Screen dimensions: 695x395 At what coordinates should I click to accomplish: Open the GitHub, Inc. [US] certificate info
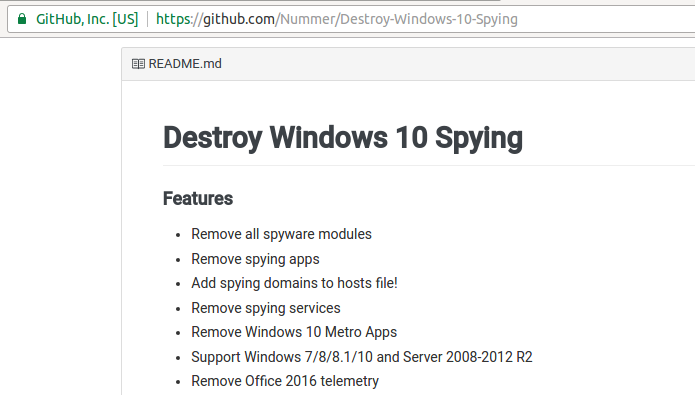[87, 19]
